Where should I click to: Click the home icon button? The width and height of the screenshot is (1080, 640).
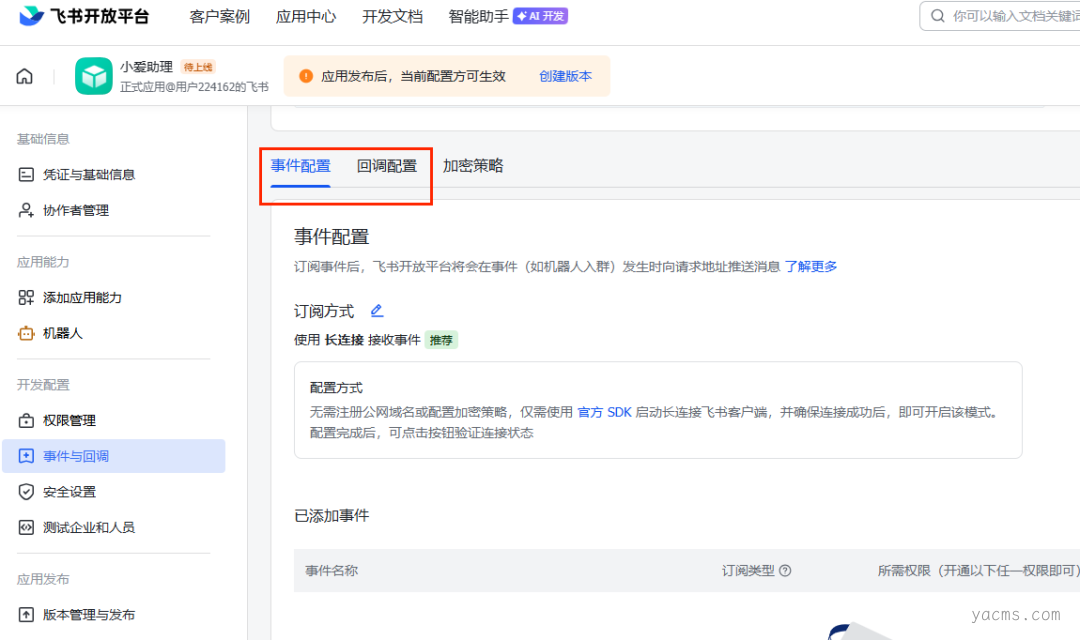click(25, 77)
